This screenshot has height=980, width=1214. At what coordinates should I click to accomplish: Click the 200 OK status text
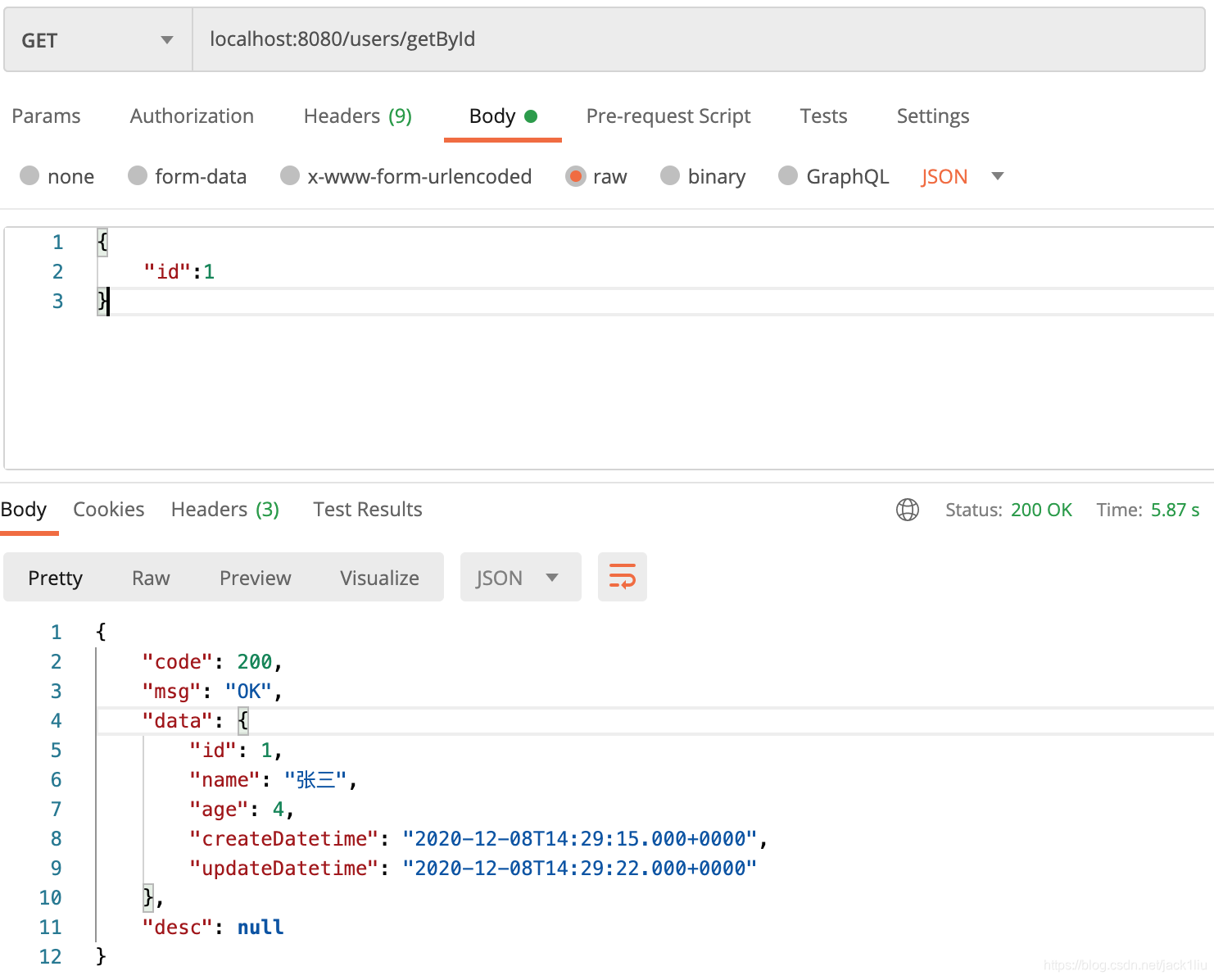click(x=1041, y=510)
